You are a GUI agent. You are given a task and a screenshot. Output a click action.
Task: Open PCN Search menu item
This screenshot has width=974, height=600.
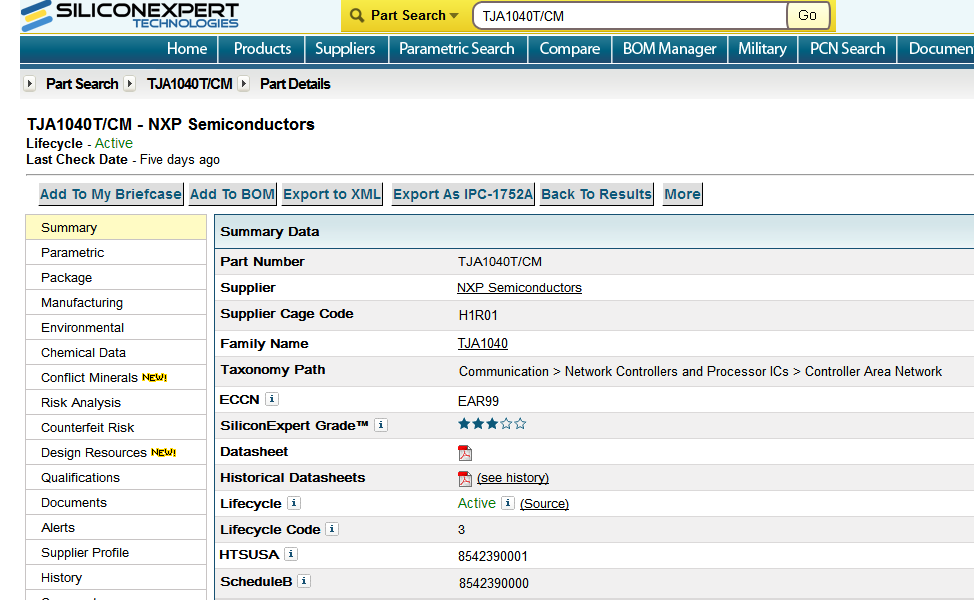[847, 48]
